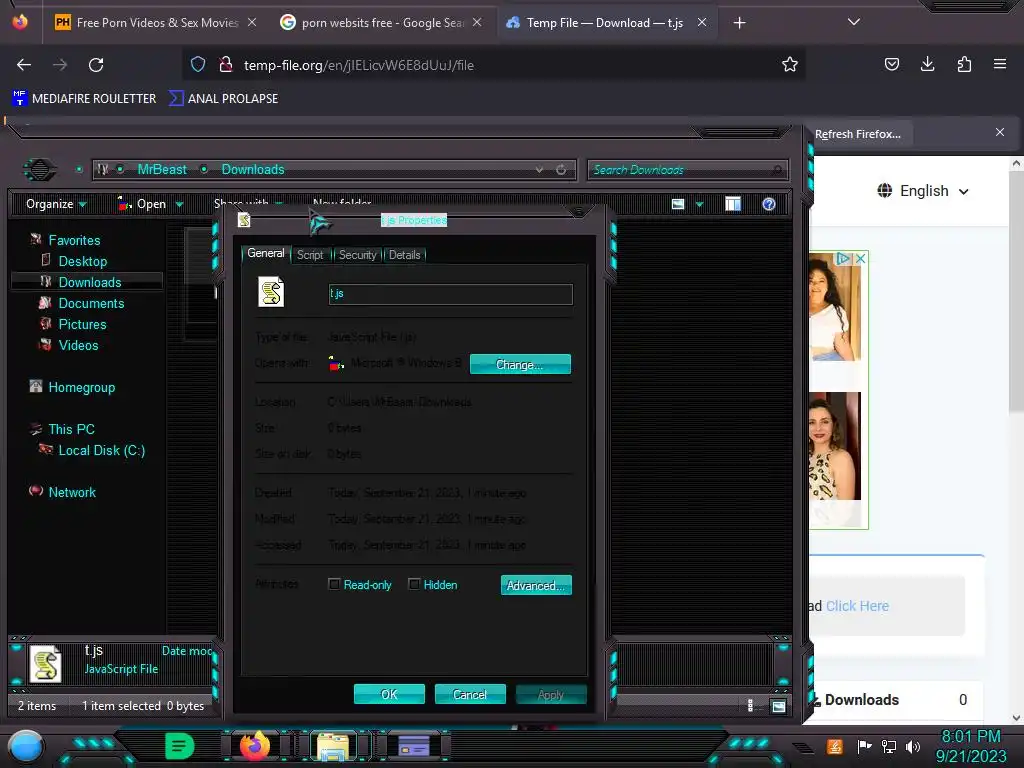Confirm the Properties dialog with OK
The height and width of the screenshot is (768, 1024).
point(389,694)
